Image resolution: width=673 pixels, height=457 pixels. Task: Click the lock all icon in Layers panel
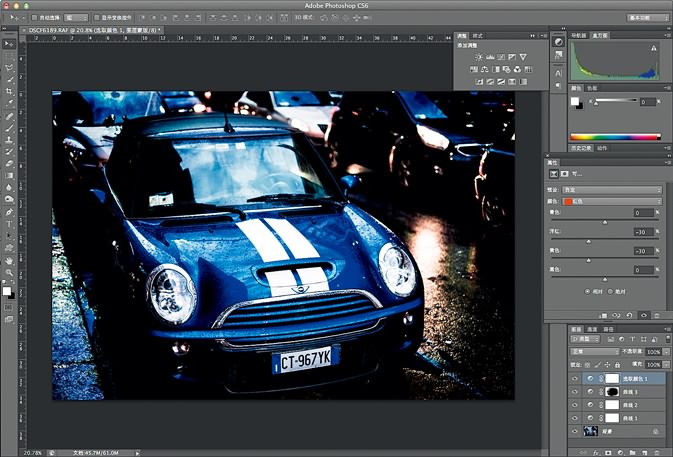coord(617,365)
